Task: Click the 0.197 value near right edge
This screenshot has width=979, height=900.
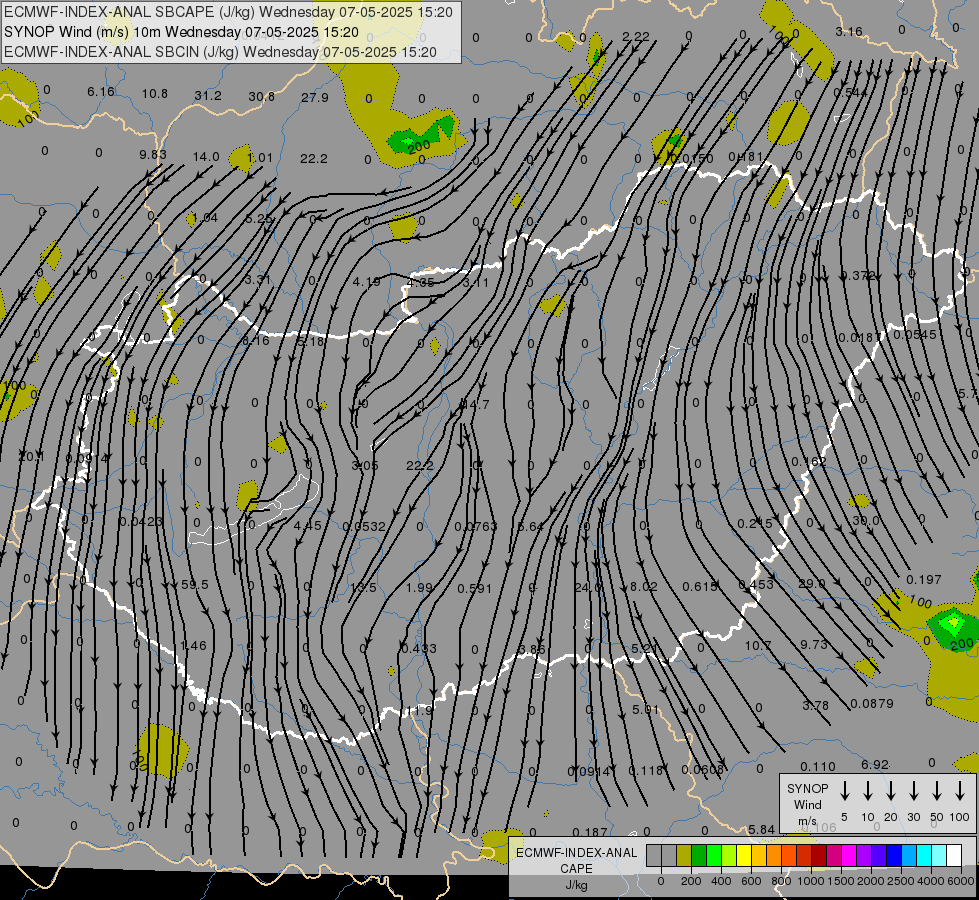Action: (923, 580)
